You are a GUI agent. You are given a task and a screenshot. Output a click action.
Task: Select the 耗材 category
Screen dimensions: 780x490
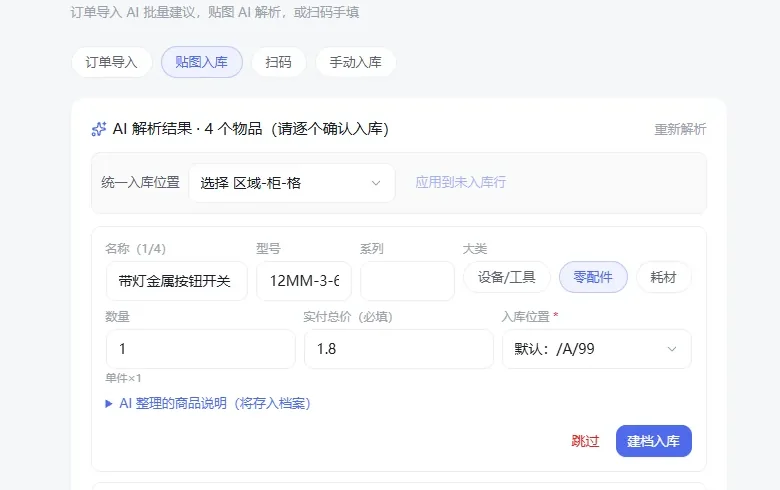point(664,277)
